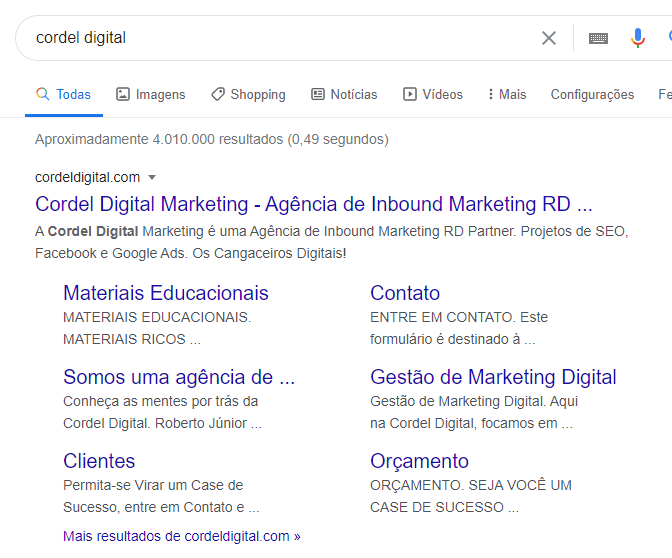The image size is (672, 558).
Task: Click the snippet mentioning Os Cangaceiros Digitais
Action: tap(332, 242)
